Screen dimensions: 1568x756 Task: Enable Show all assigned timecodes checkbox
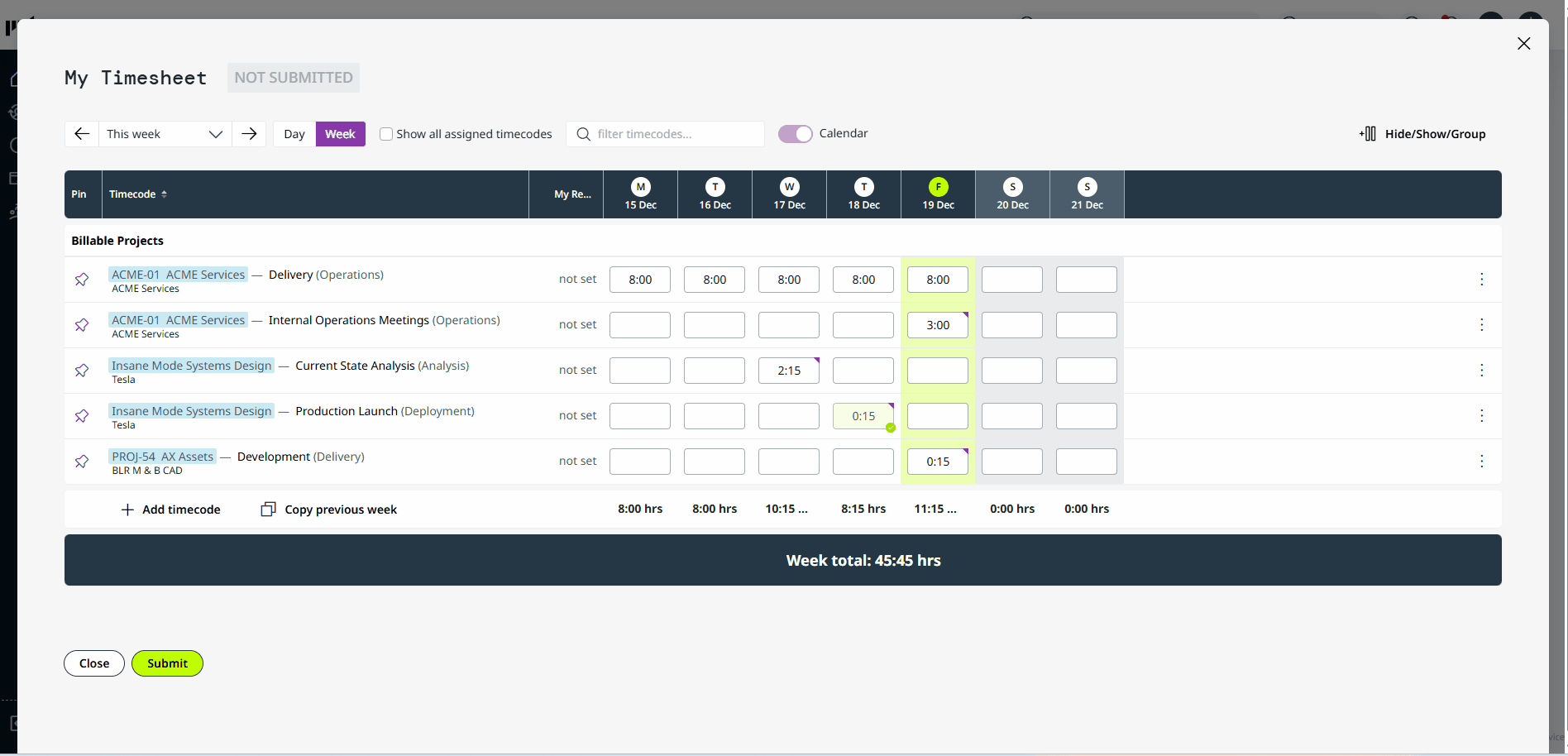[386, 134]
